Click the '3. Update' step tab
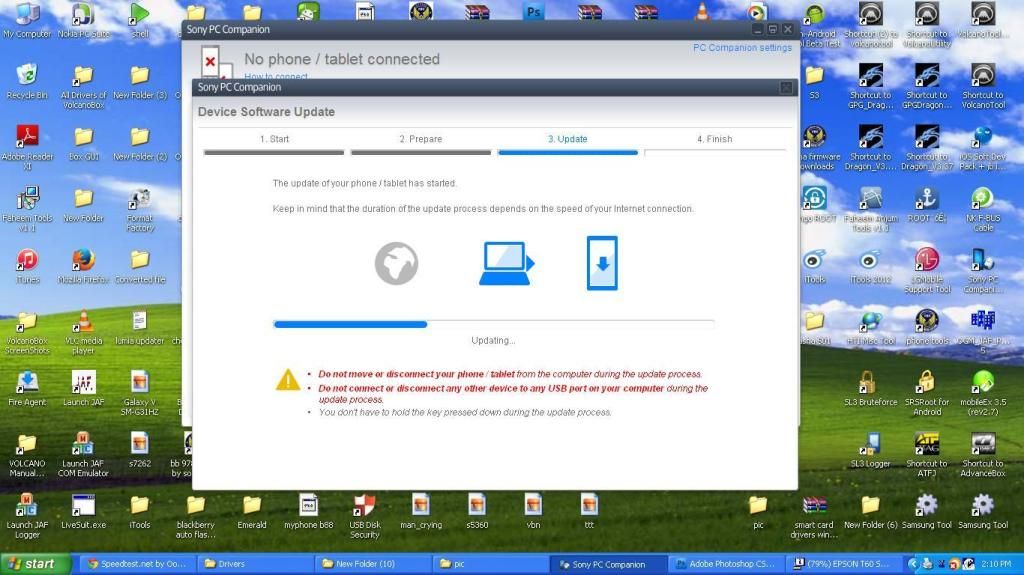 tap(568, 143)
